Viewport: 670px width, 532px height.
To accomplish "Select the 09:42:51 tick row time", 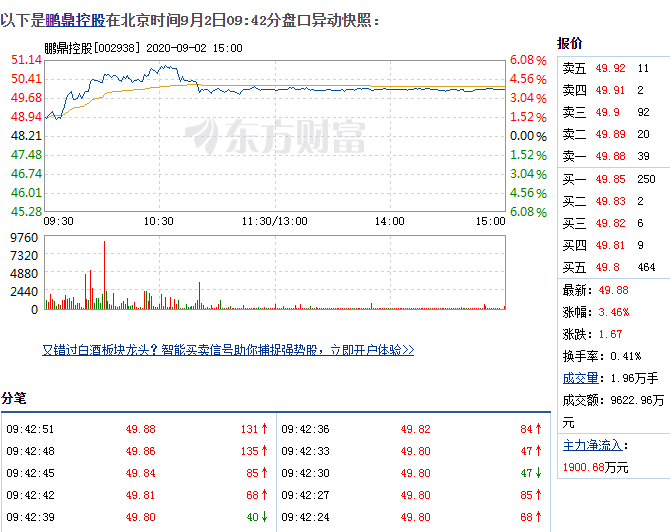I will tap(30, 429).
